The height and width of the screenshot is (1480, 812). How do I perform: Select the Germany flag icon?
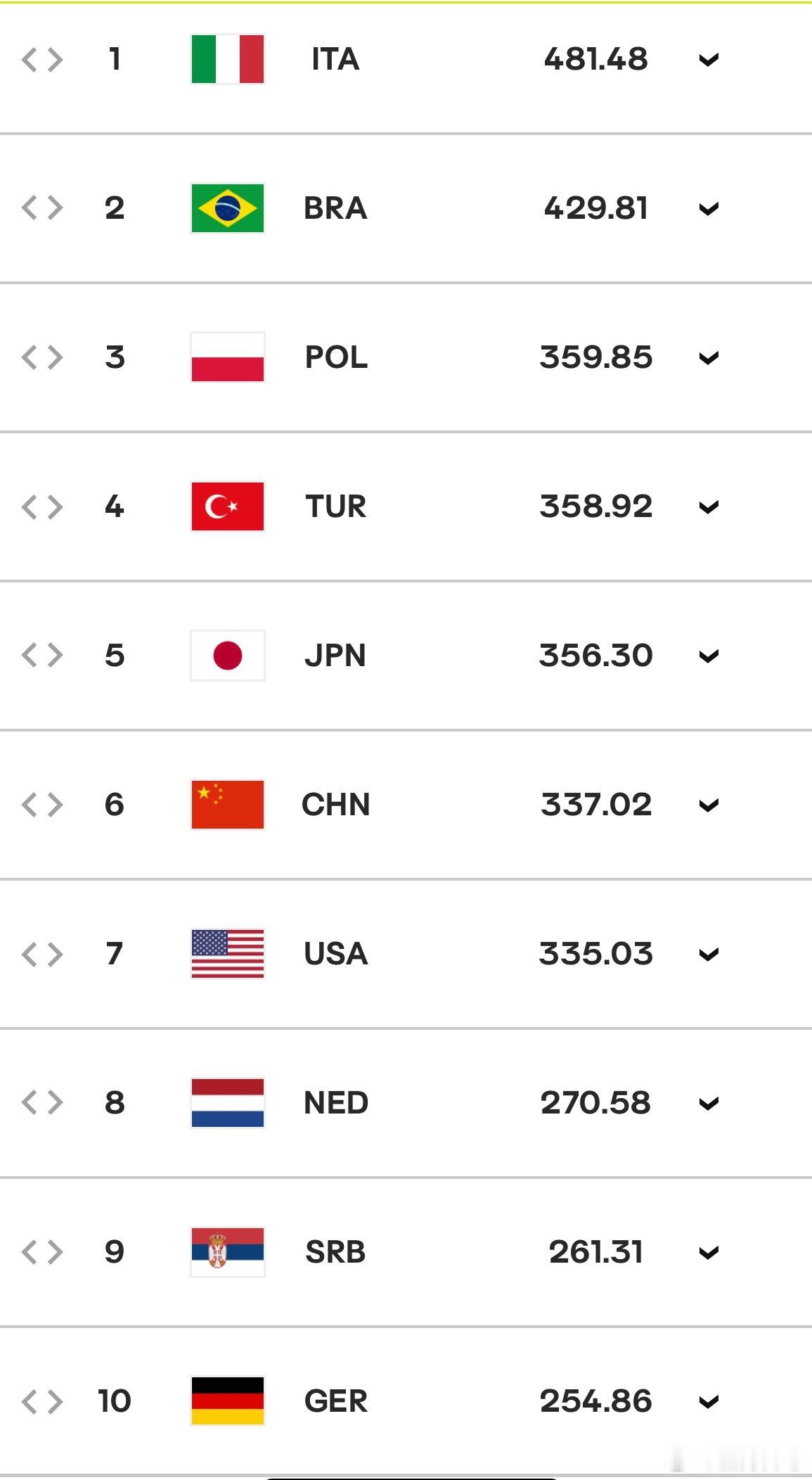pos(227,1401)
